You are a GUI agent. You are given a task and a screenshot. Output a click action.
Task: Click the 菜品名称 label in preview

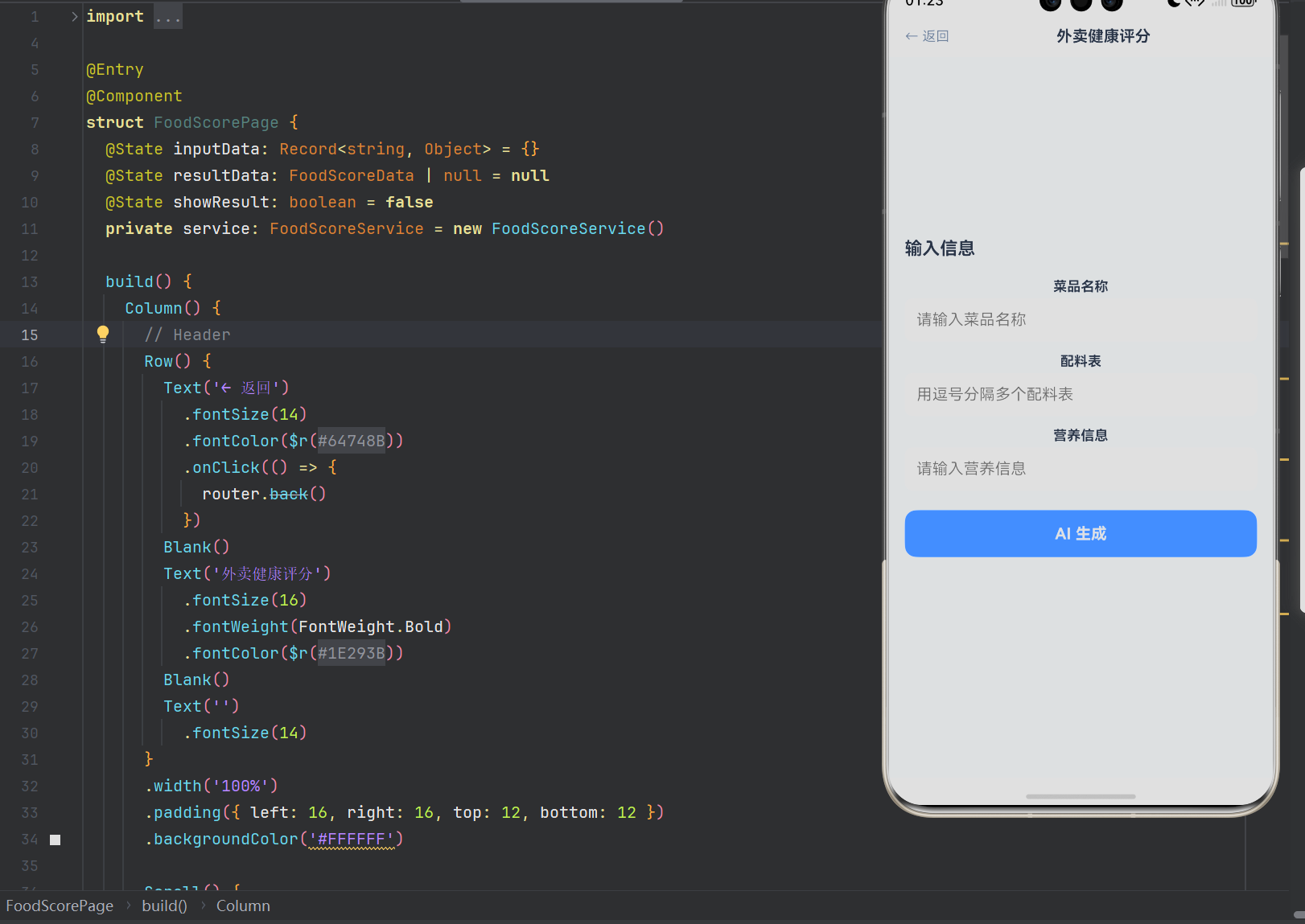click(1081, 286)
